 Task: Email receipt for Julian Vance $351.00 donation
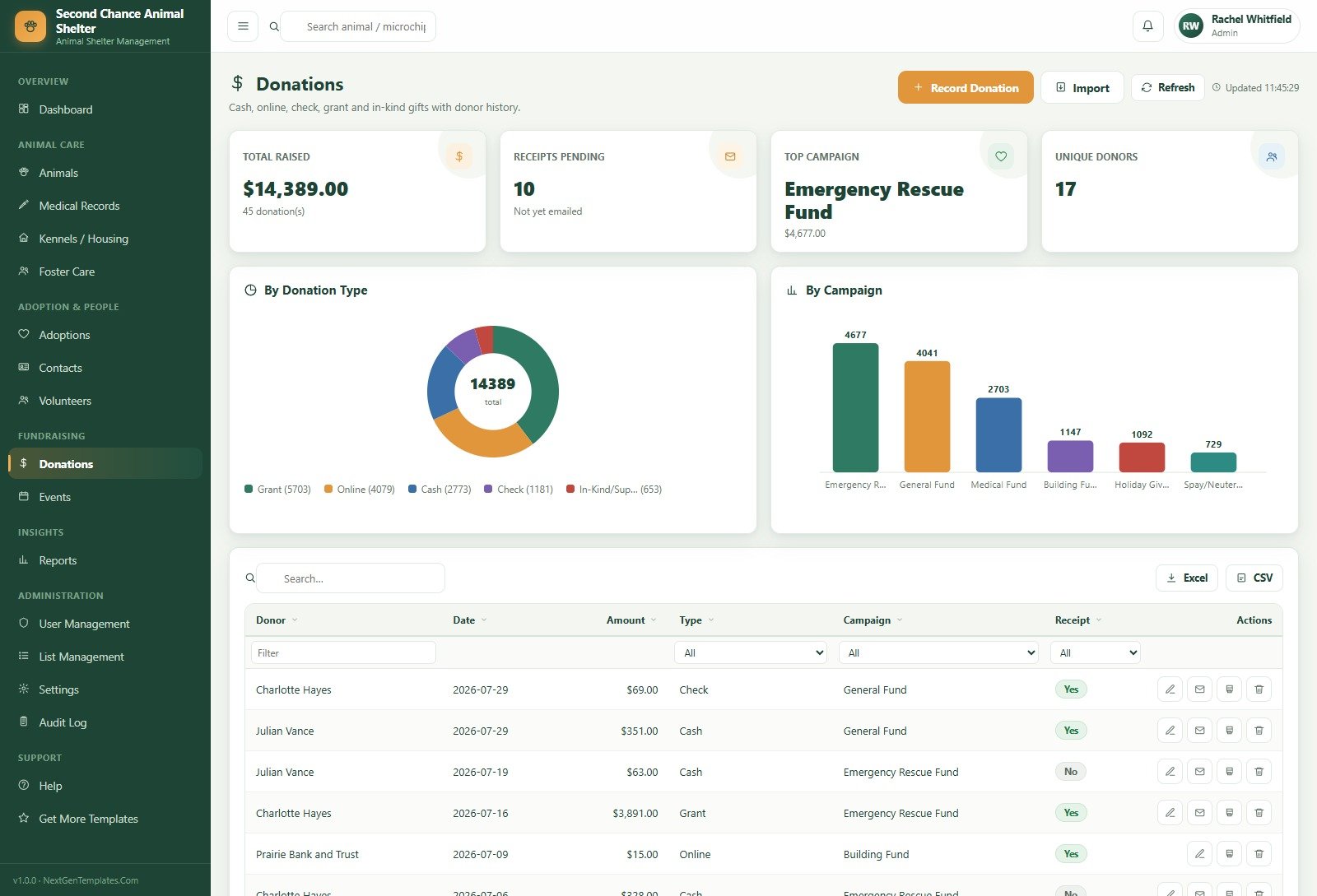pos(1199,731)
